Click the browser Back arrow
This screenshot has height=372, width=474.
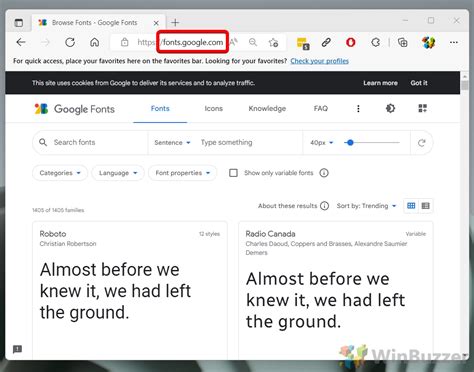(x=21, y=42)
